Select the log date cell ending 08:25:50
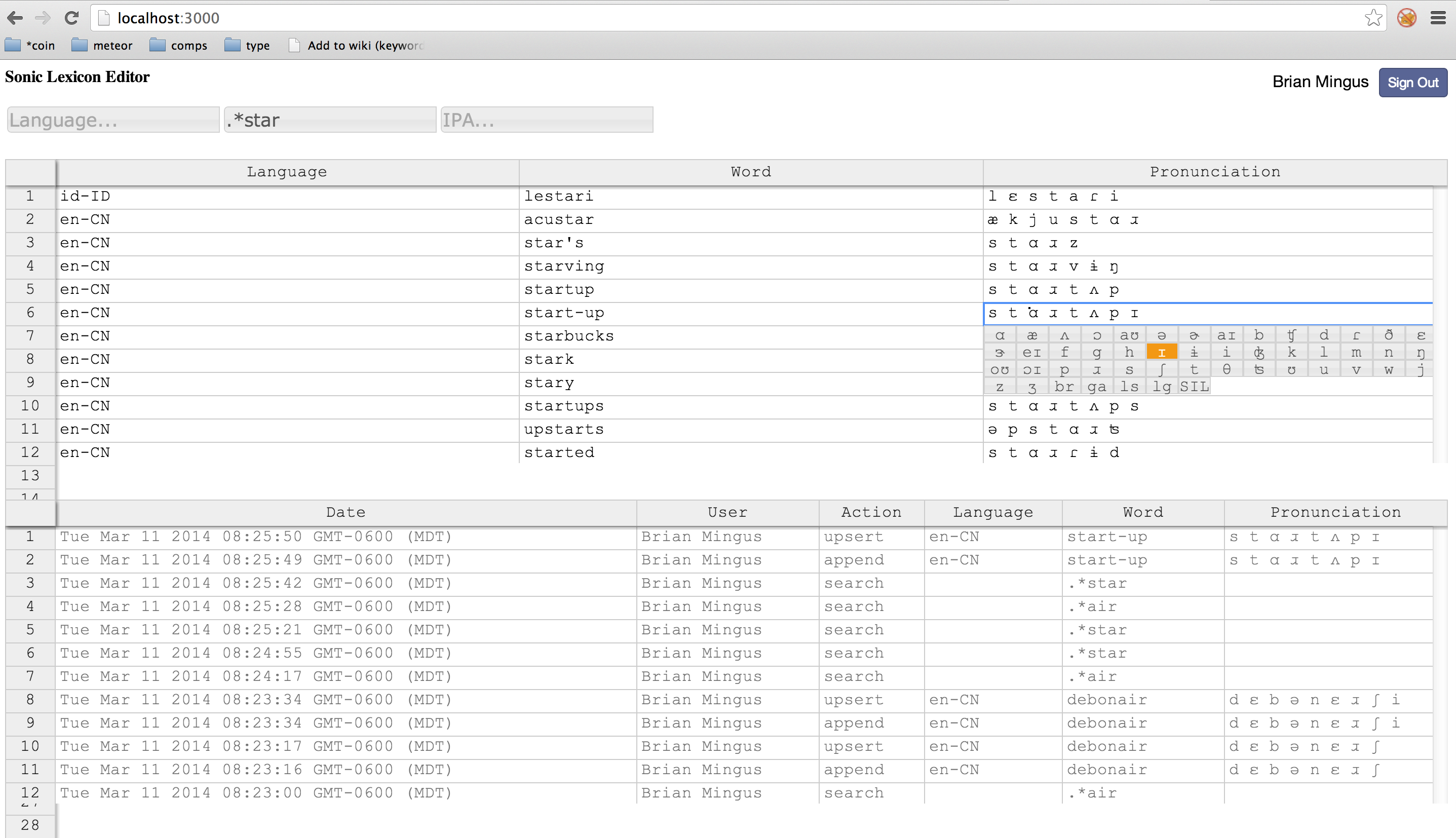Screen dimensions: 1456x838 tap(346, 537)
